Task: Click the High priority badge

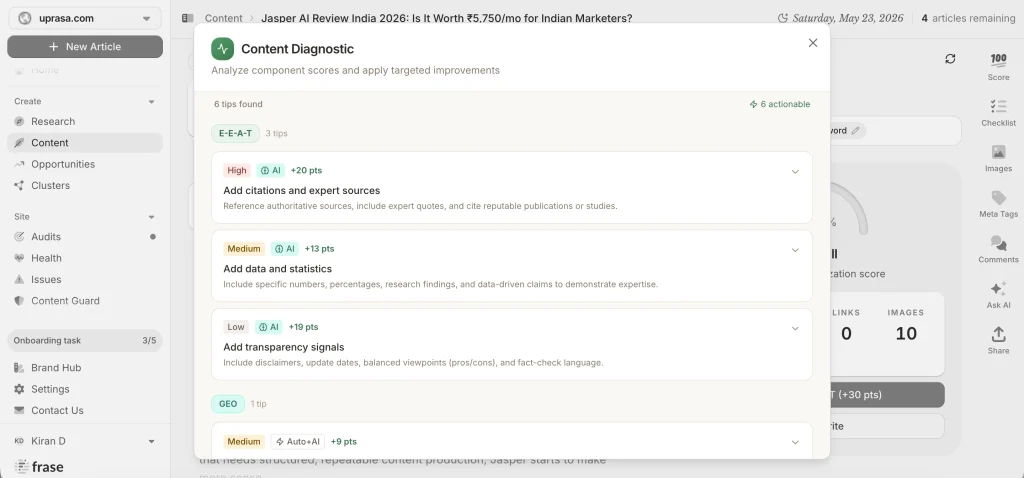Action: pyautogui.click(x=237, y=170)
